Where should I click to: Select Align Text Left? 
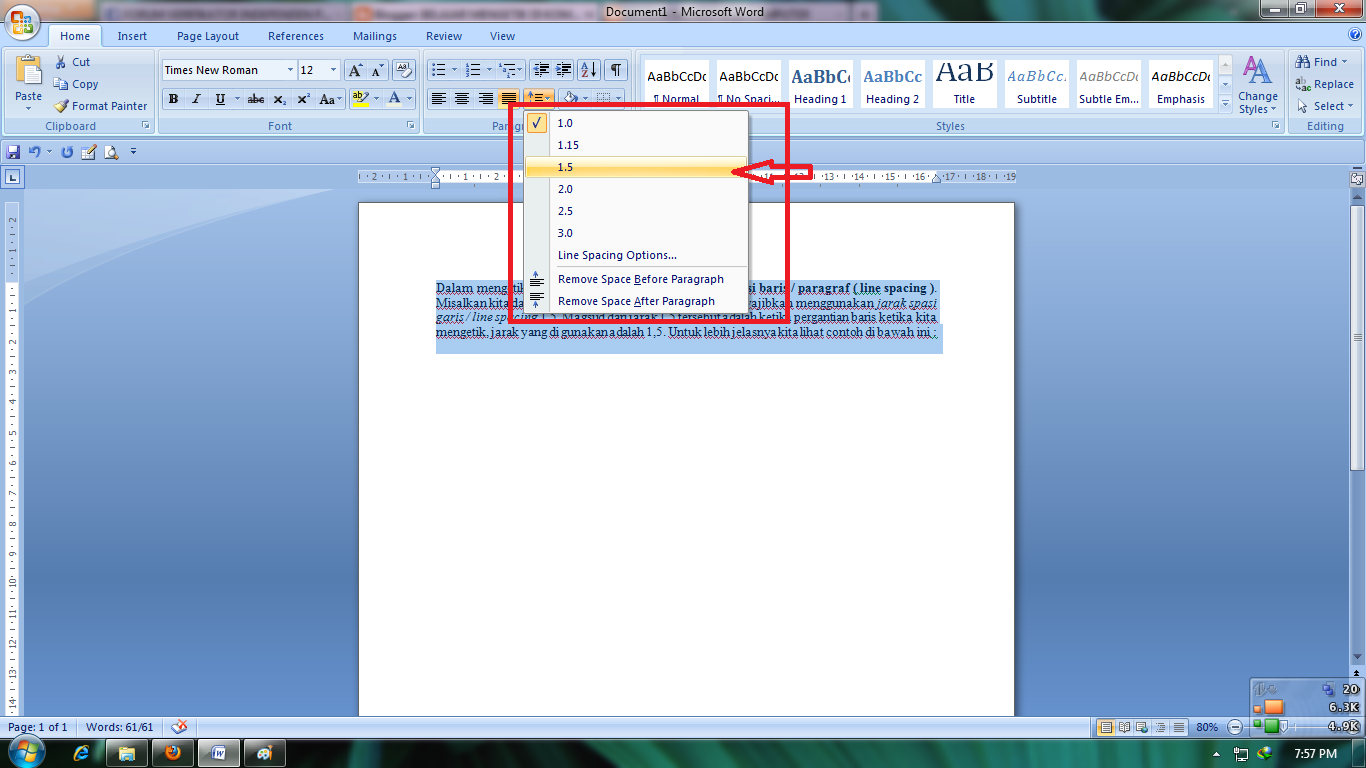(x=438, y=98)
